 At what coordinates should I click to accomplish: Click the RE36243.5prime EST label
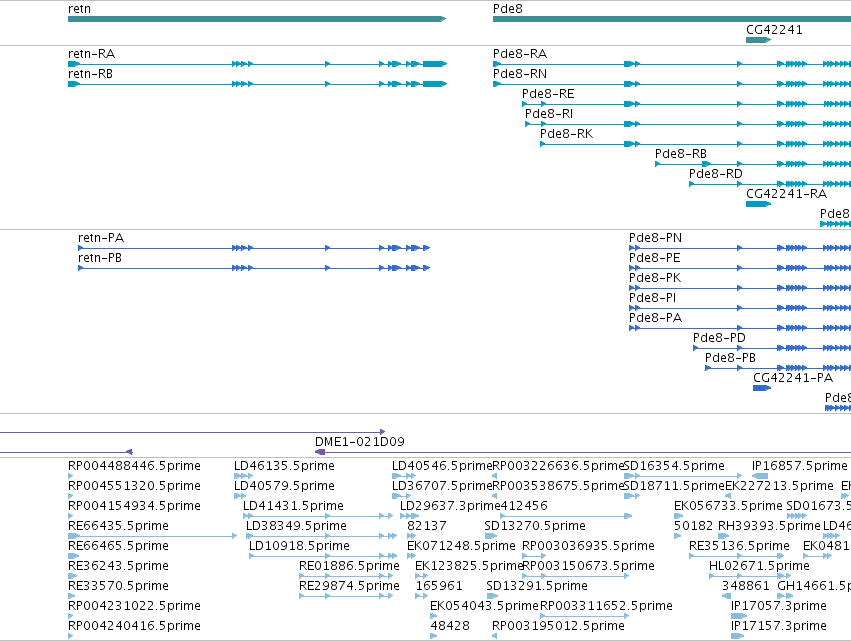pos(118,566)
